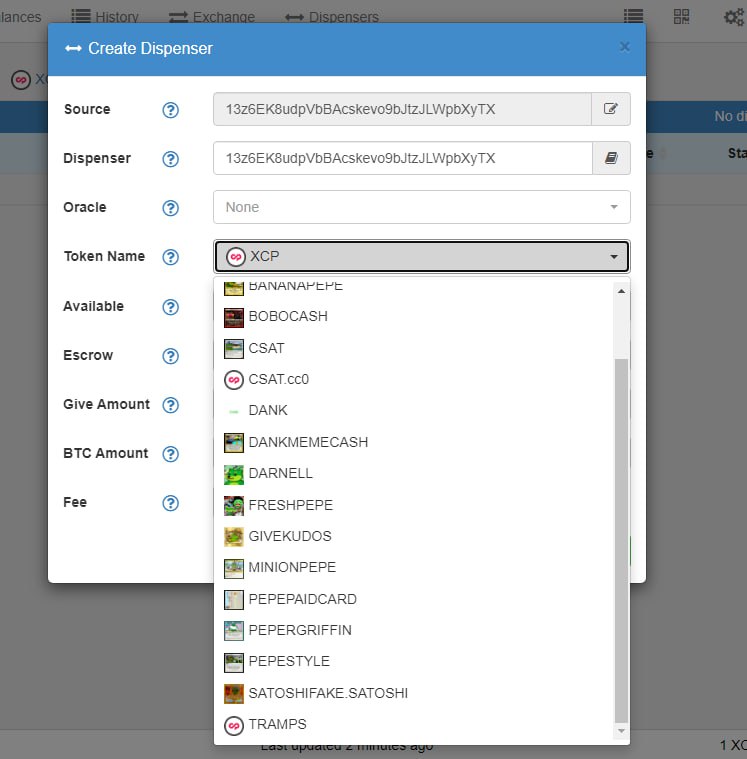Select FRESHPEPE token option

click(414, 505)
